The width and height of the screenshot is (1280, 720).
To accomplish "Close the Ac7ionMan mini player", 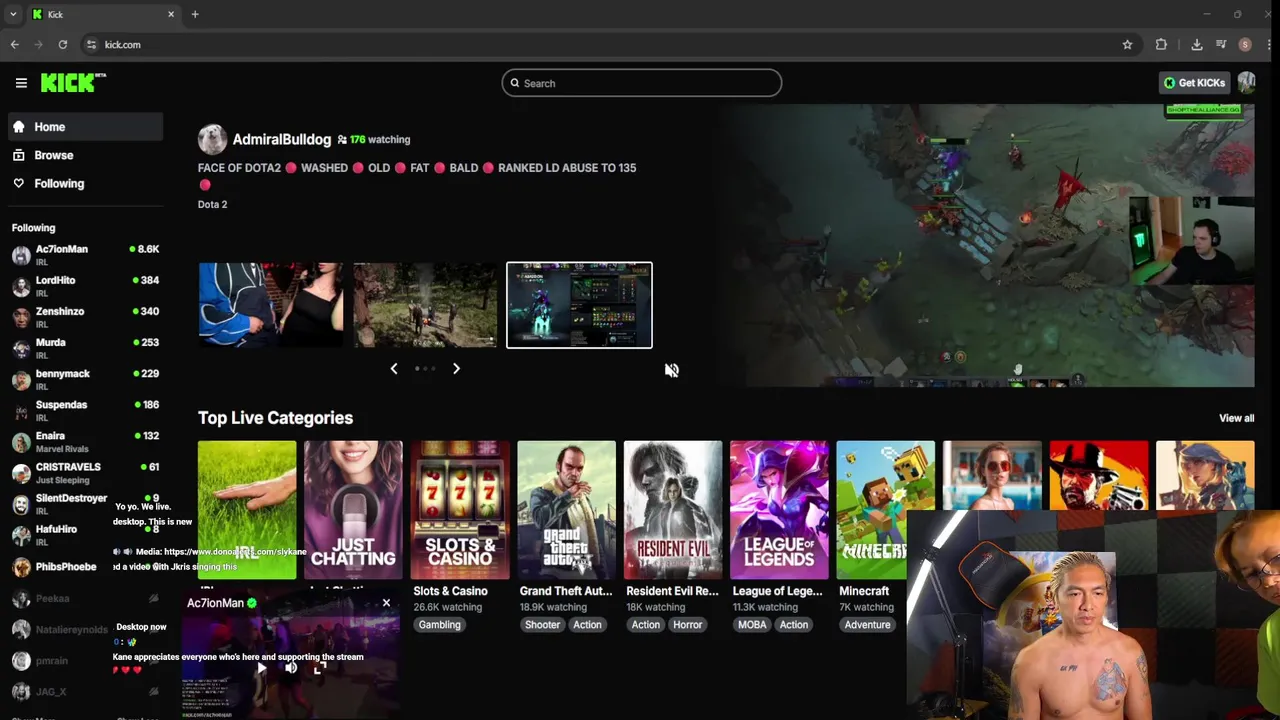I will [386, 603].
